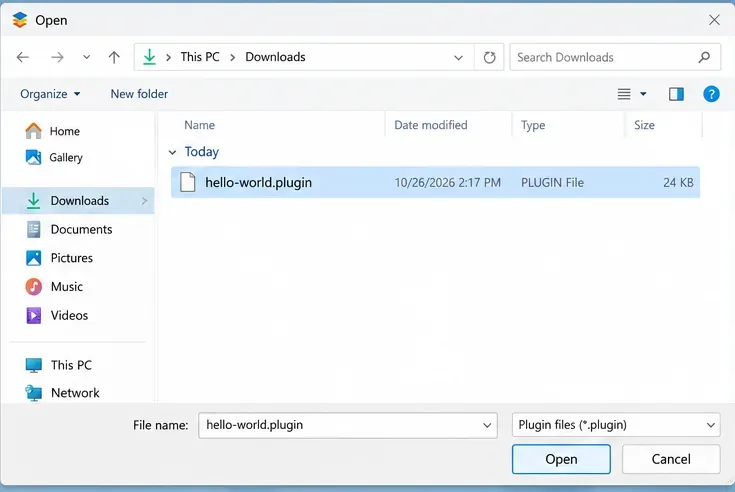Screen dimensions: 735x492
Task: Expand Downloads sidebar chevron
Action: click(x=144, y=201)
